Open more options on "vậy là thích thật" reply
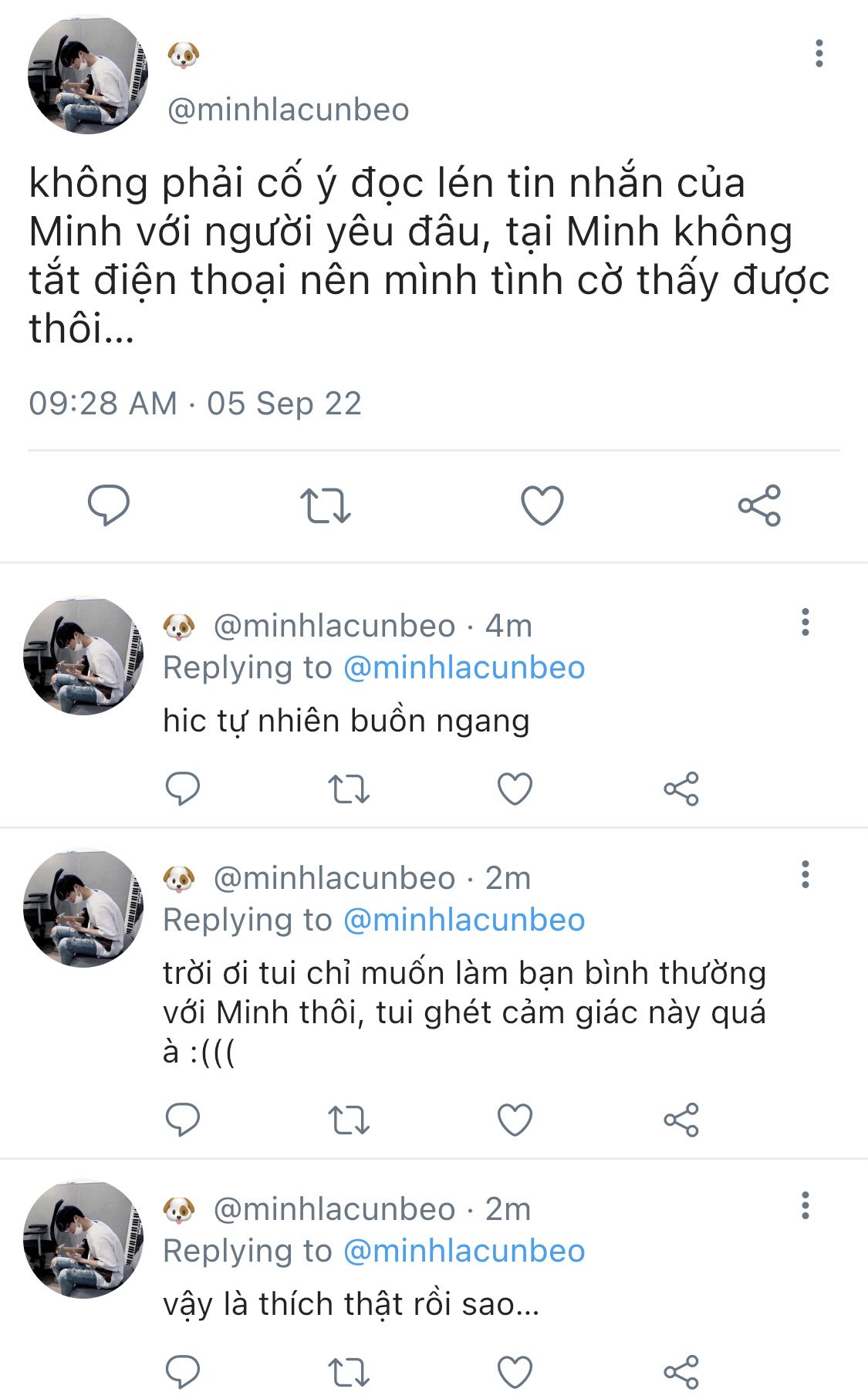This screenshot has height=1399, width=868. click(x=805, y=1205)
